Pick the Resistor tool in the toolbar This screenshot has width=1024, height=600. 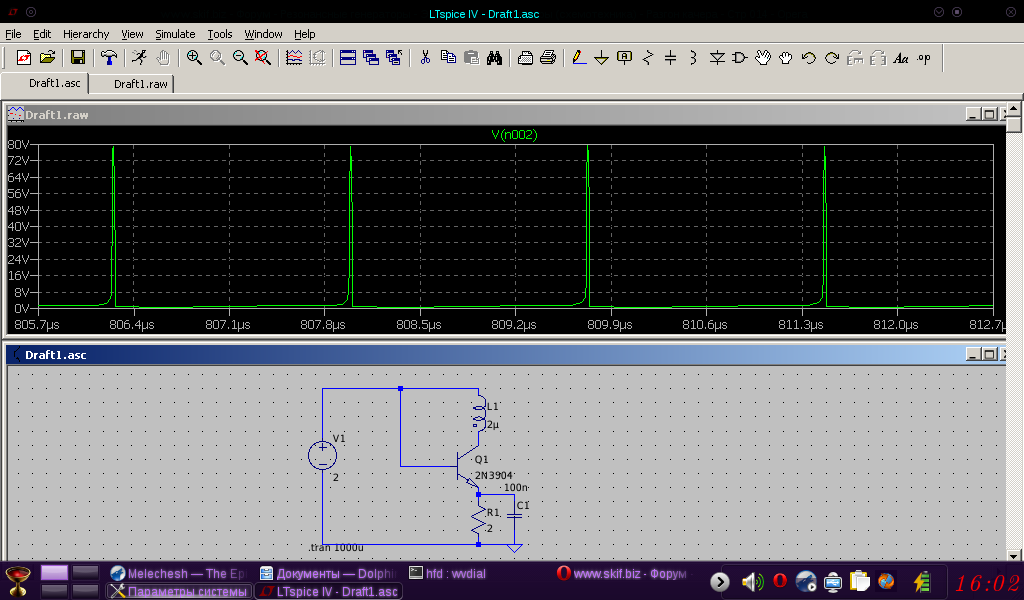coord(648,57)
